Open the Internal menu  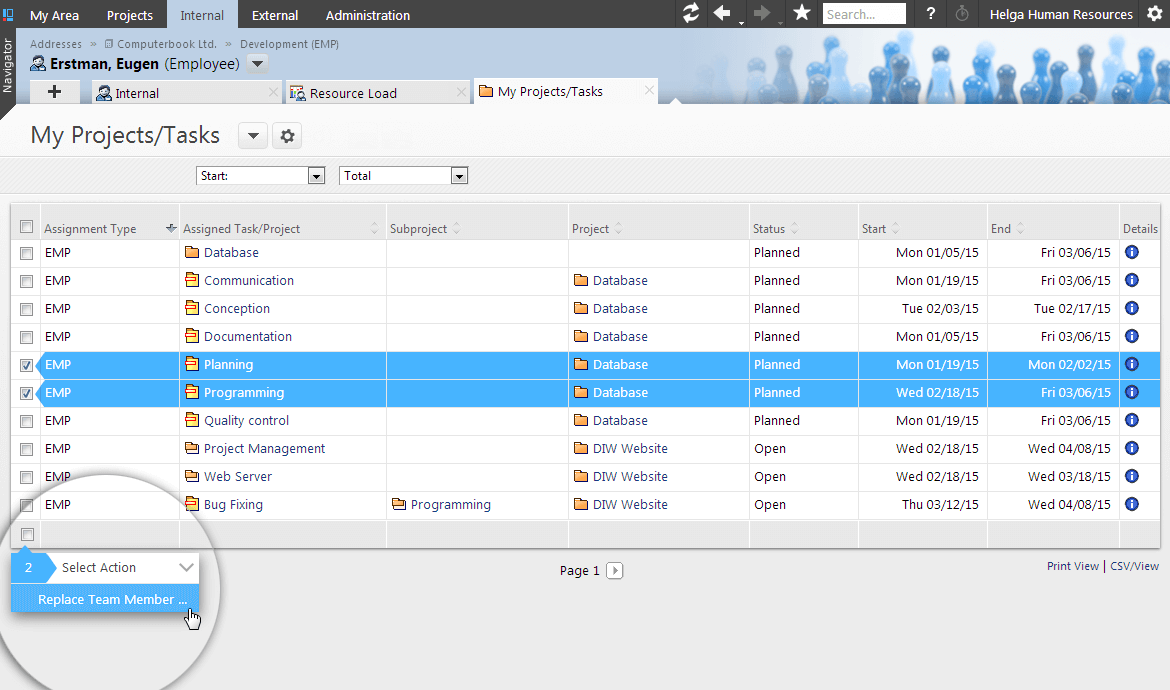(x=202, y=15)
